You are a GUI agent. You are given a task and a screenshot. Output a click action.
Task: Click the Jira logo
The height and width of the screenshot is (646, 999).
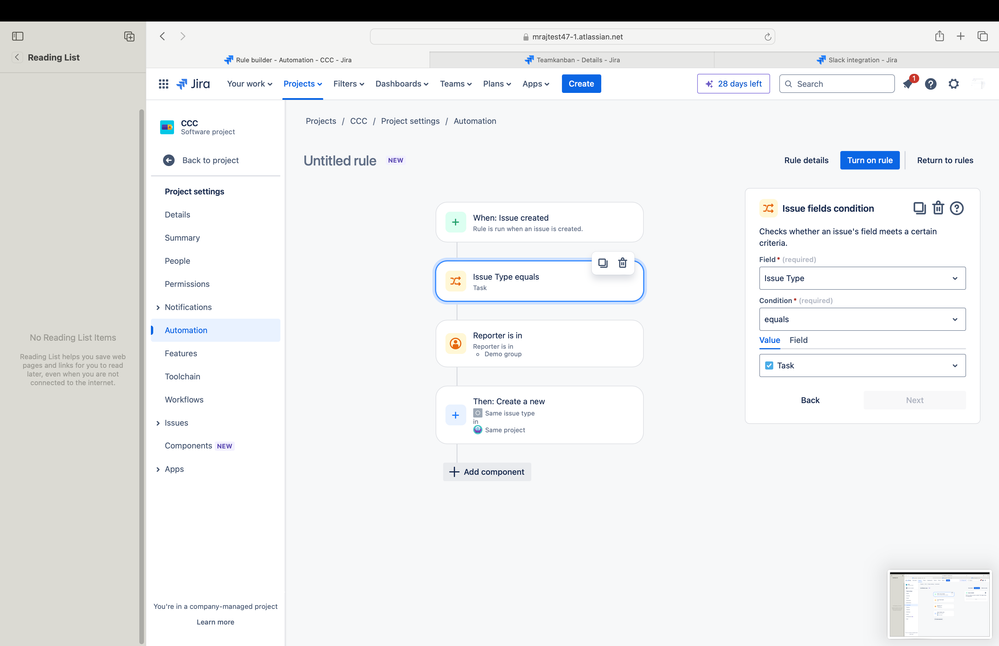(193, 83)
